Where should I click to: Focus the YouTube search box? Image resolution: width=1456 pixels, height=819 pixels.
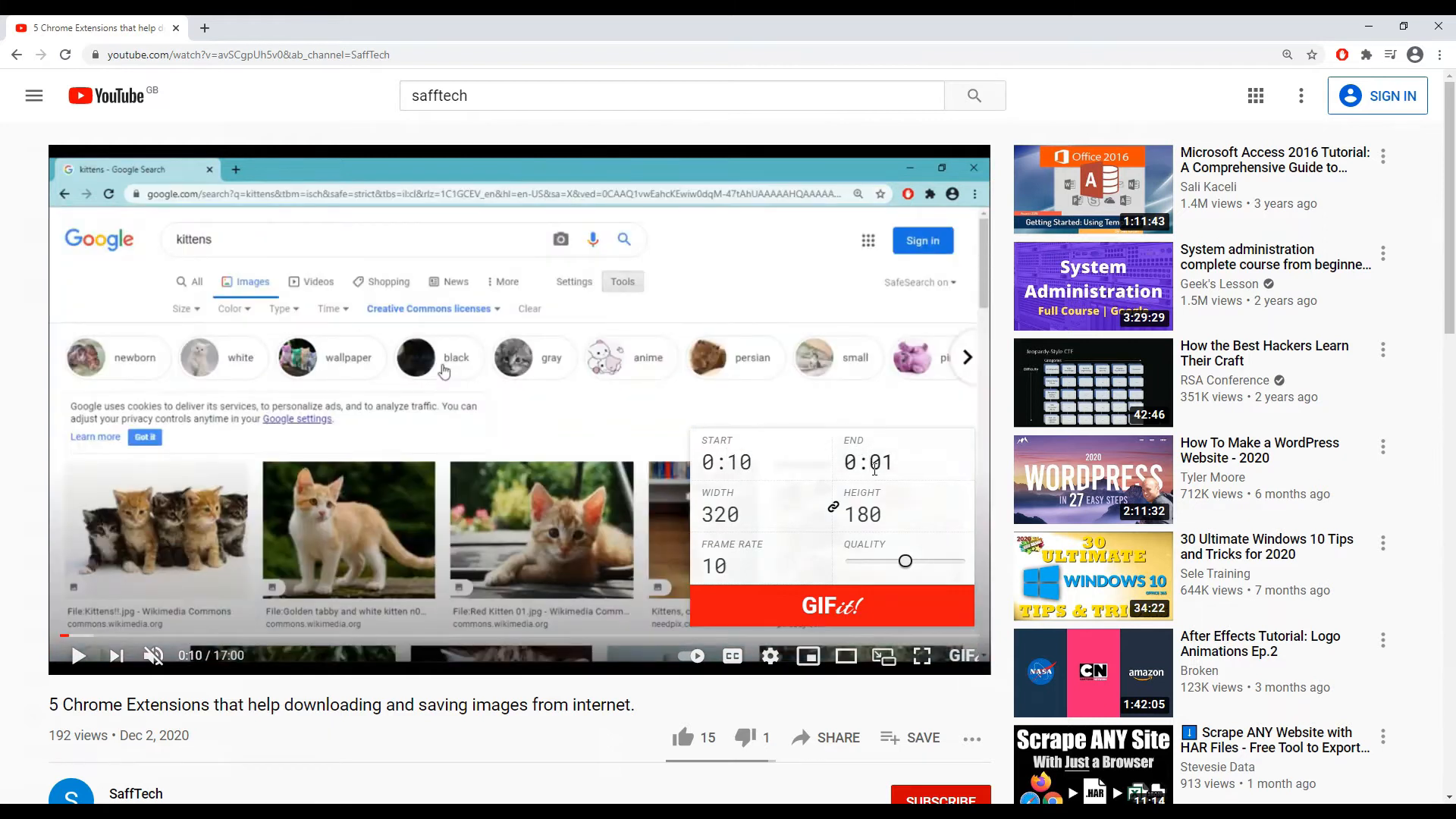click(x=672, y=96)
